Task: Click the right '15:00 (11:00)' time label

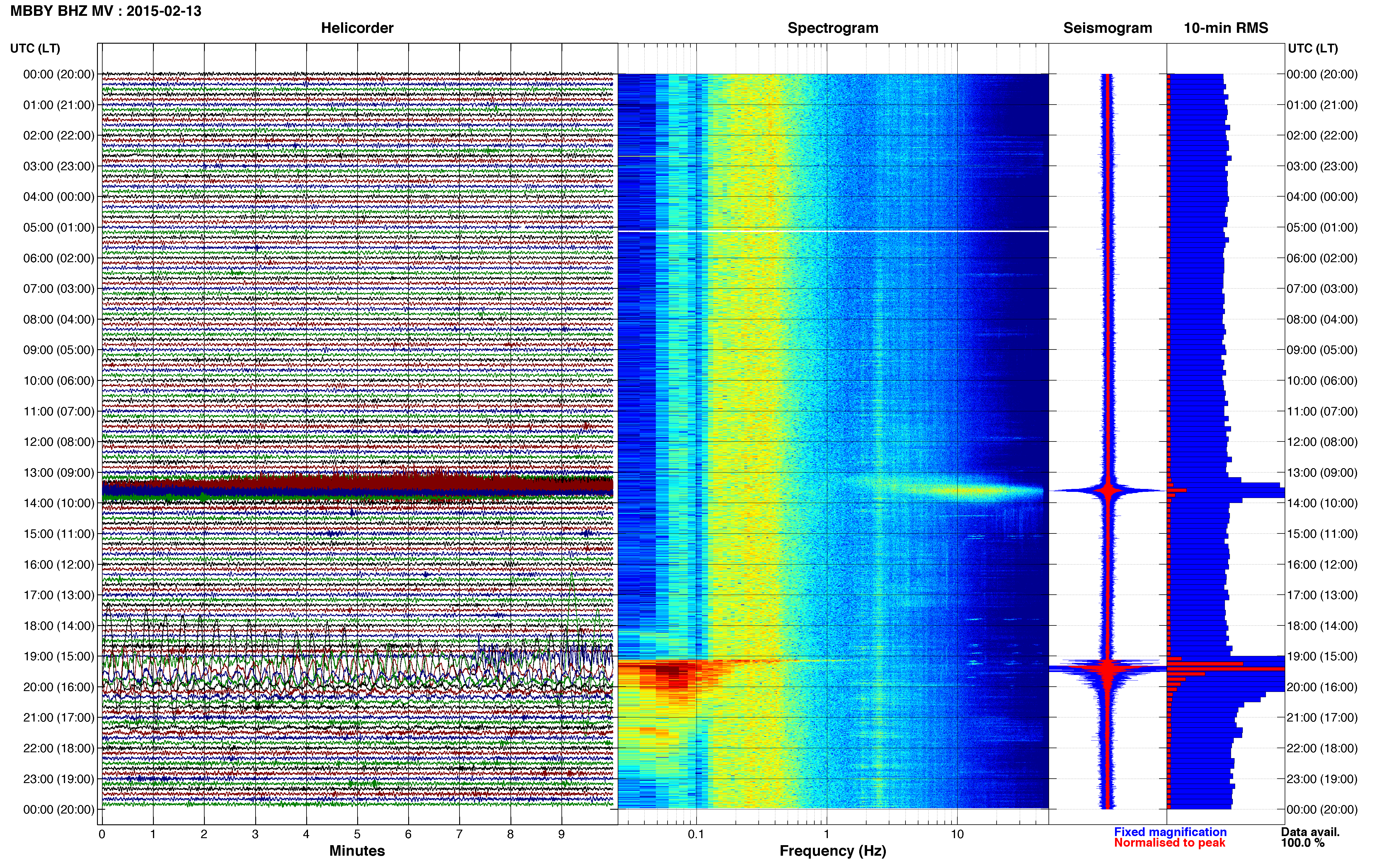Action: click(1322, 534)
